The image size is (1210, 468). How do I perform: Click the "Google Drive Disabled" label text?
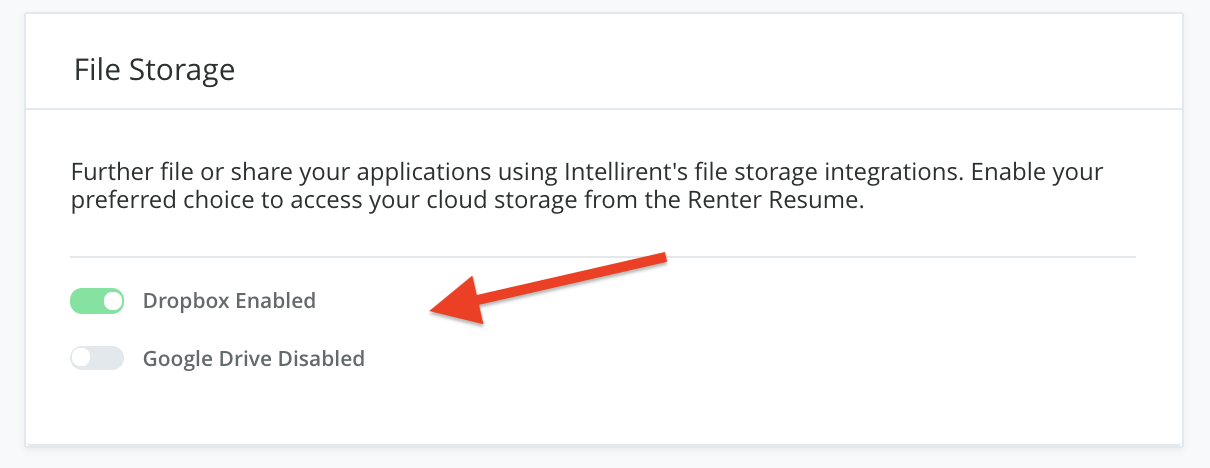tap(253, 358)
